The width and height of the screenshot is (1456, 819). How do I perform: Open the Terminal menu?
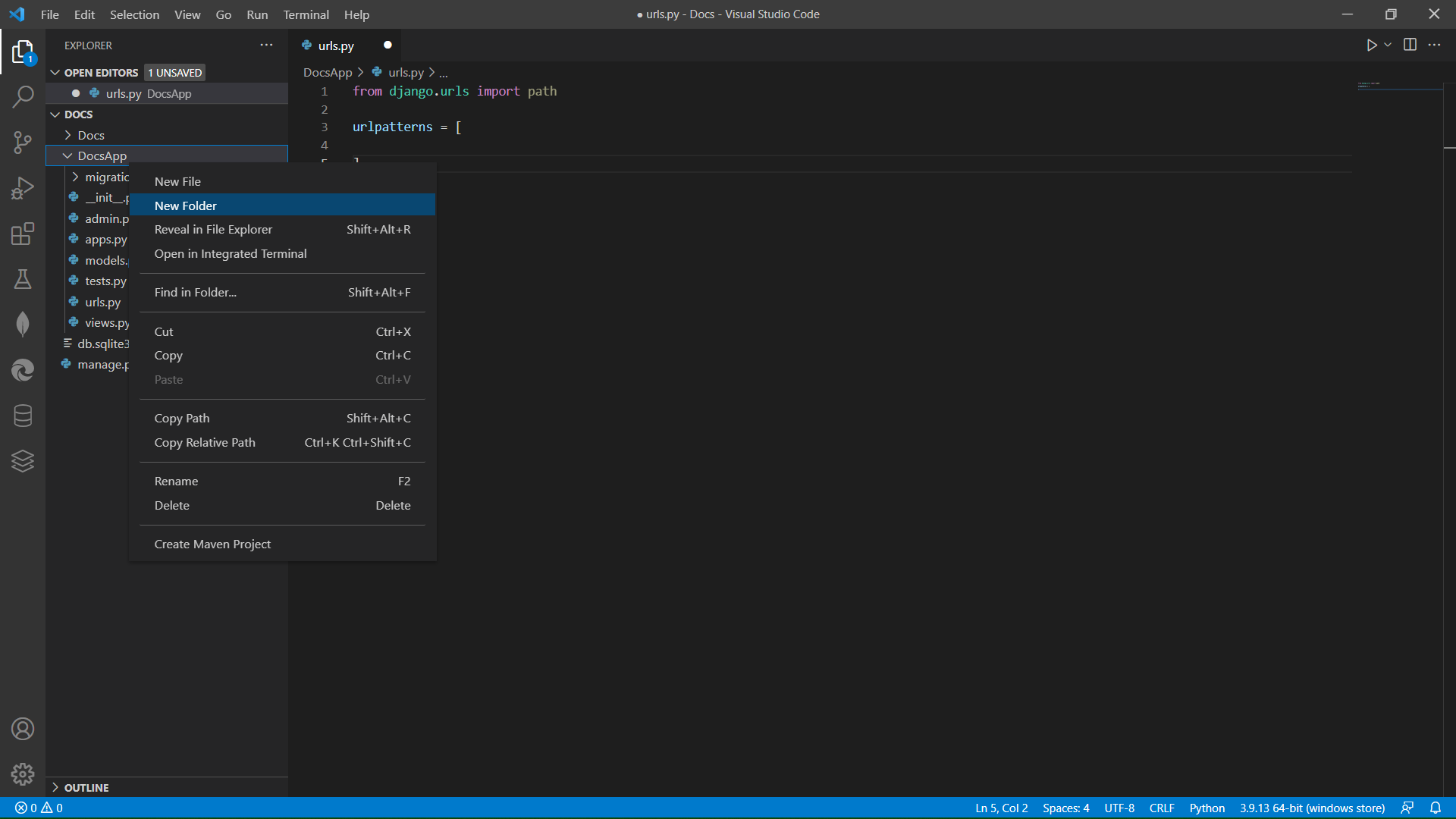(x=306, y=14)
